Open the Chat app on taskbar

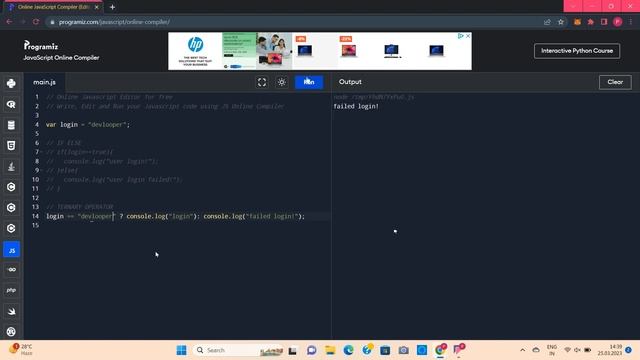click(x=311, y=350)
